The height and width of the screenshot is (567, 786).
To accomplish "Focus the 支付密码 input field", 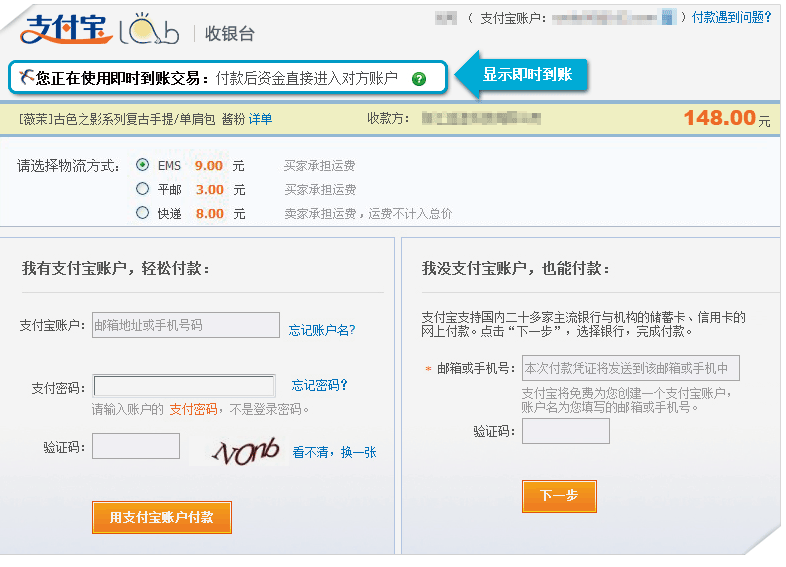I will coord(184,386).
